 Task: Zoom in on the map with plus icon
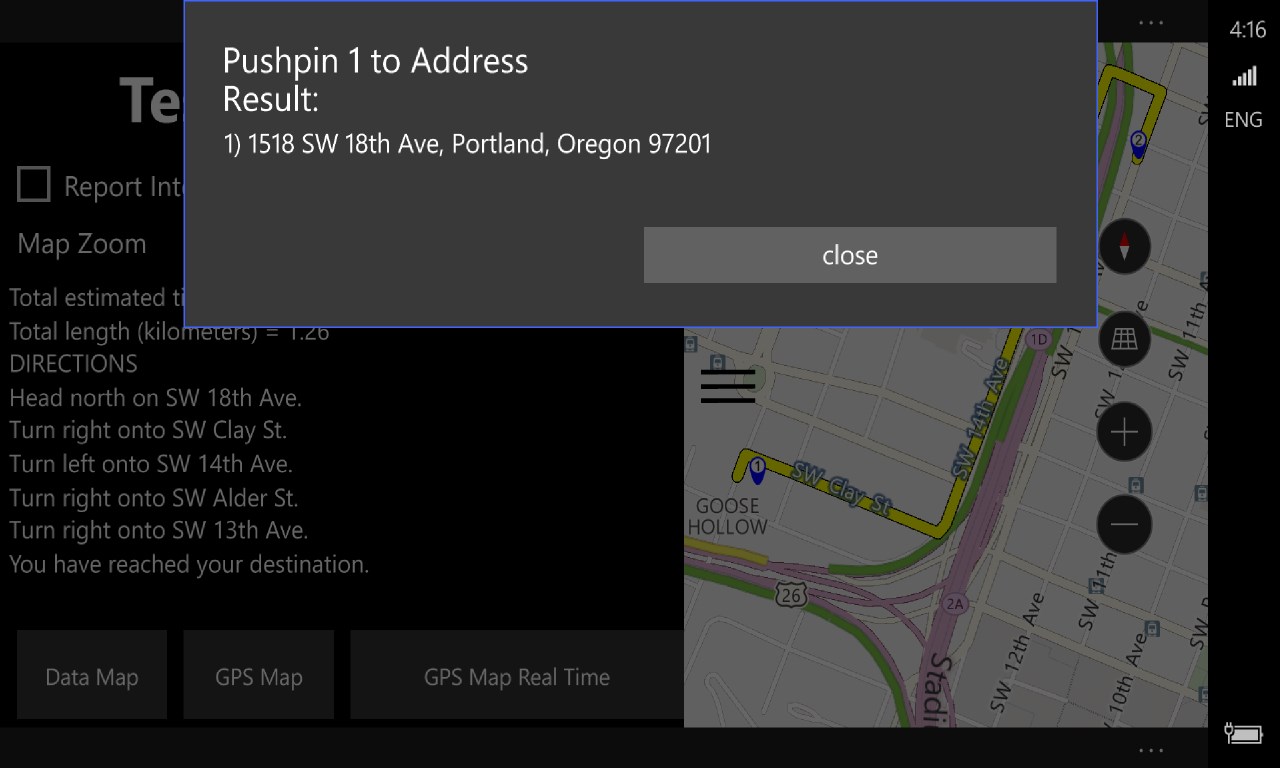1124,432
